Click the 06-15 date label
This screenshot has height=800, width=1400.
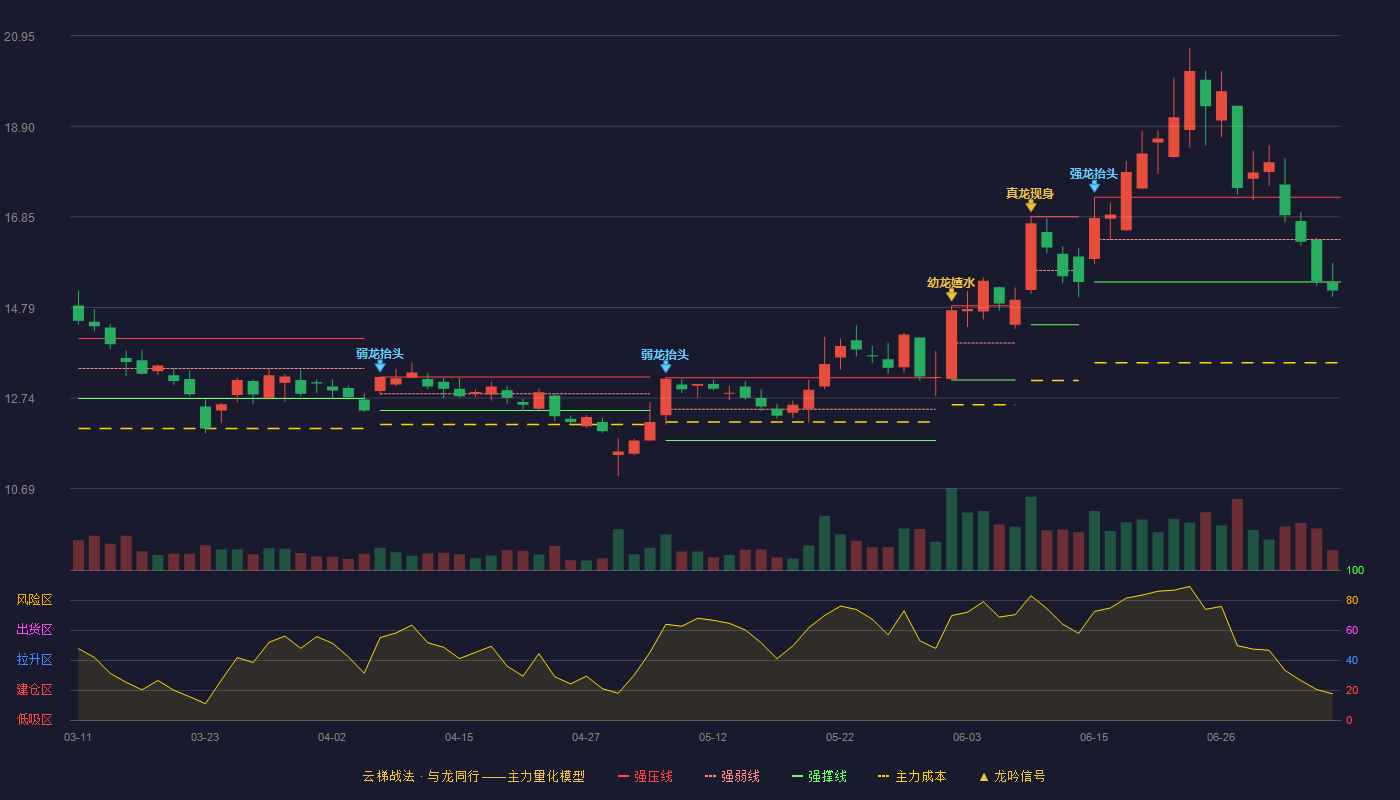tap(1094, 737)
